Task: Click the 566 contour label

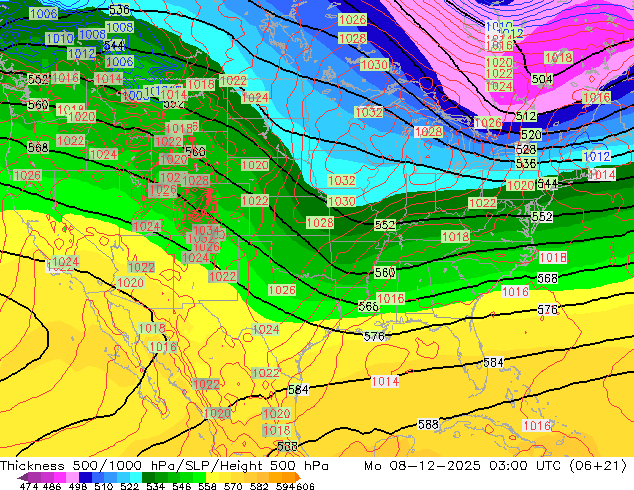Action: (x=368, y=306)
